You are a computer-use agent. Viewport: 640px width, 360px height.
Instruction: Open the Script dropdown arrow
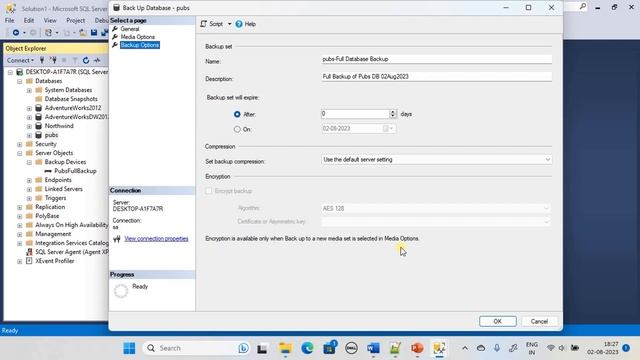coord(229,24)
